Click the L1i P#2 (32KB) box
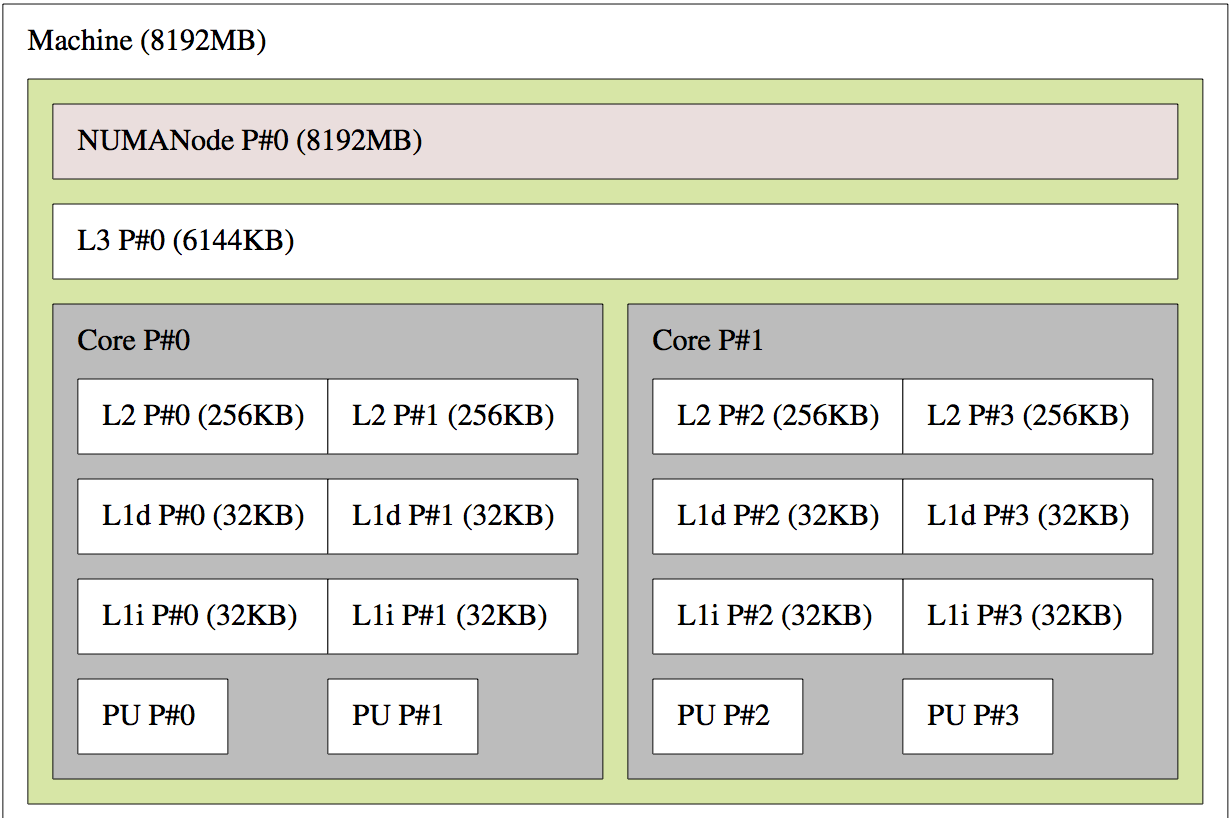 point(778,616)
